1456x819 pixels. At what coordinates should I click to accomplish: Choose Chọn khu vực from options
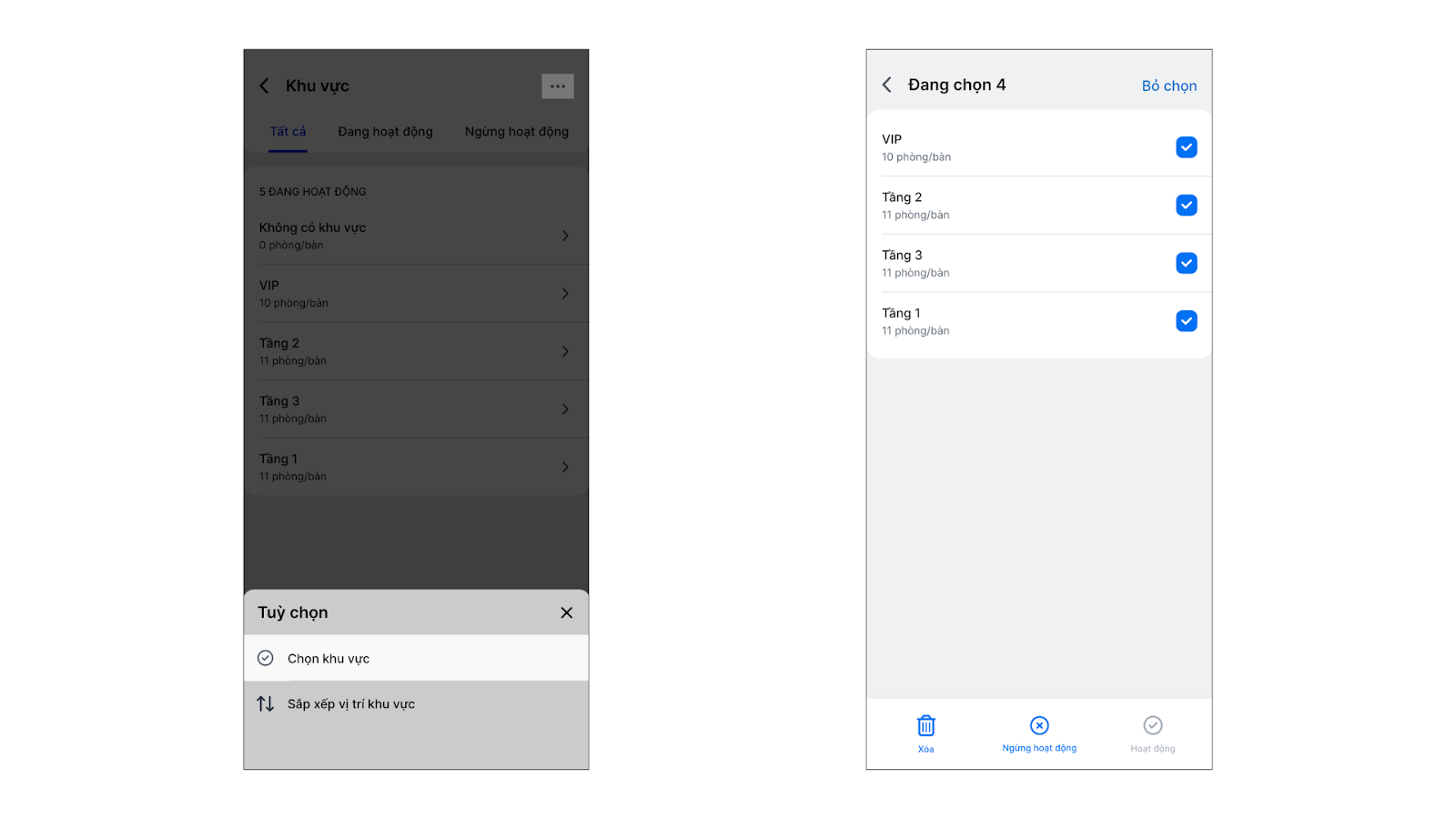pyautogui.click(x=416, y=658)
